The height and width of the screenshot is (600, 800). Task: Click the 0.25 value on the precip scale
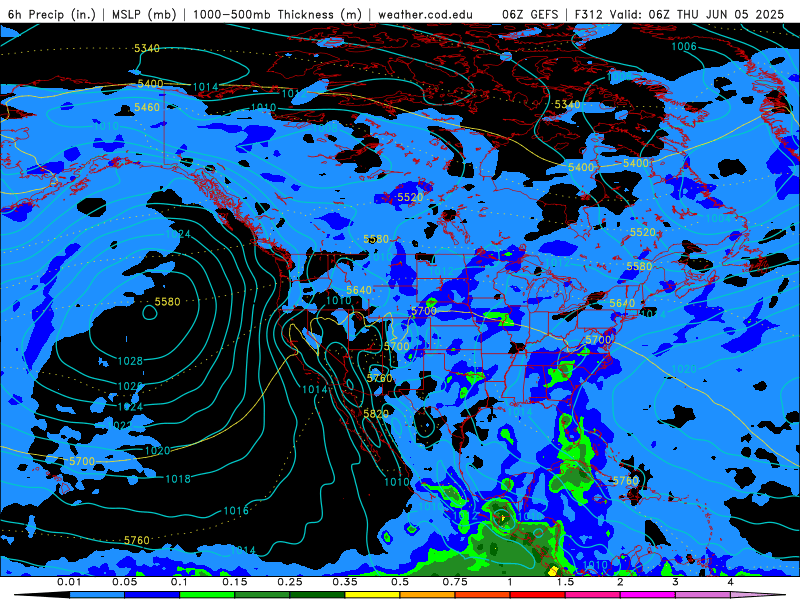tap(290, 582)
